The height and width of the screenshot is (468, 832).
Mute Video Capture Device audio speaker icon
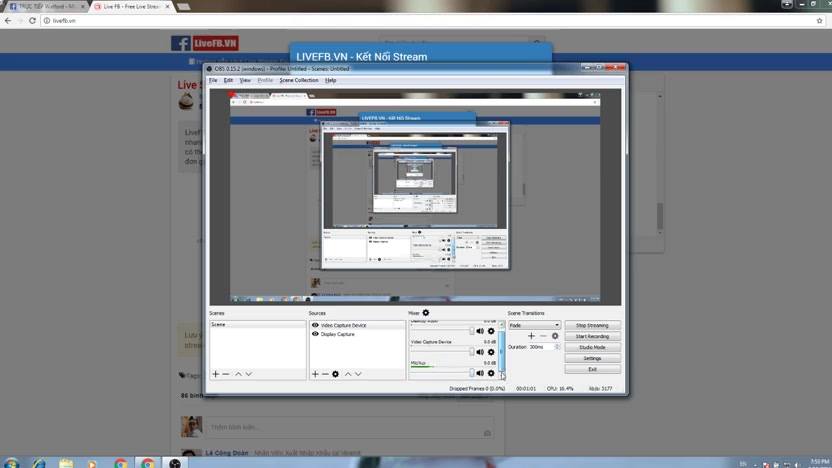tap(480, 352)
